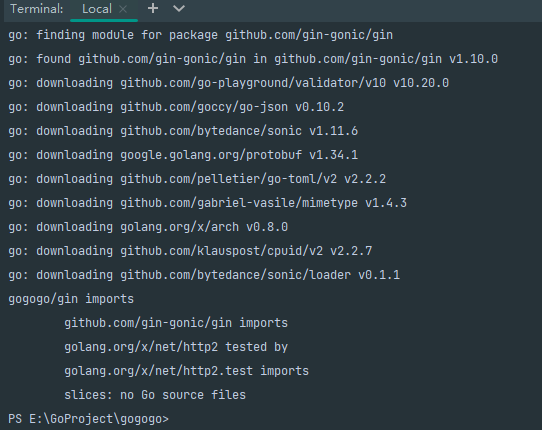Click the bytedance/sonic v1.11.6 line
The width and height of the screenshot is (542, 430).
(x=183, y=131)
